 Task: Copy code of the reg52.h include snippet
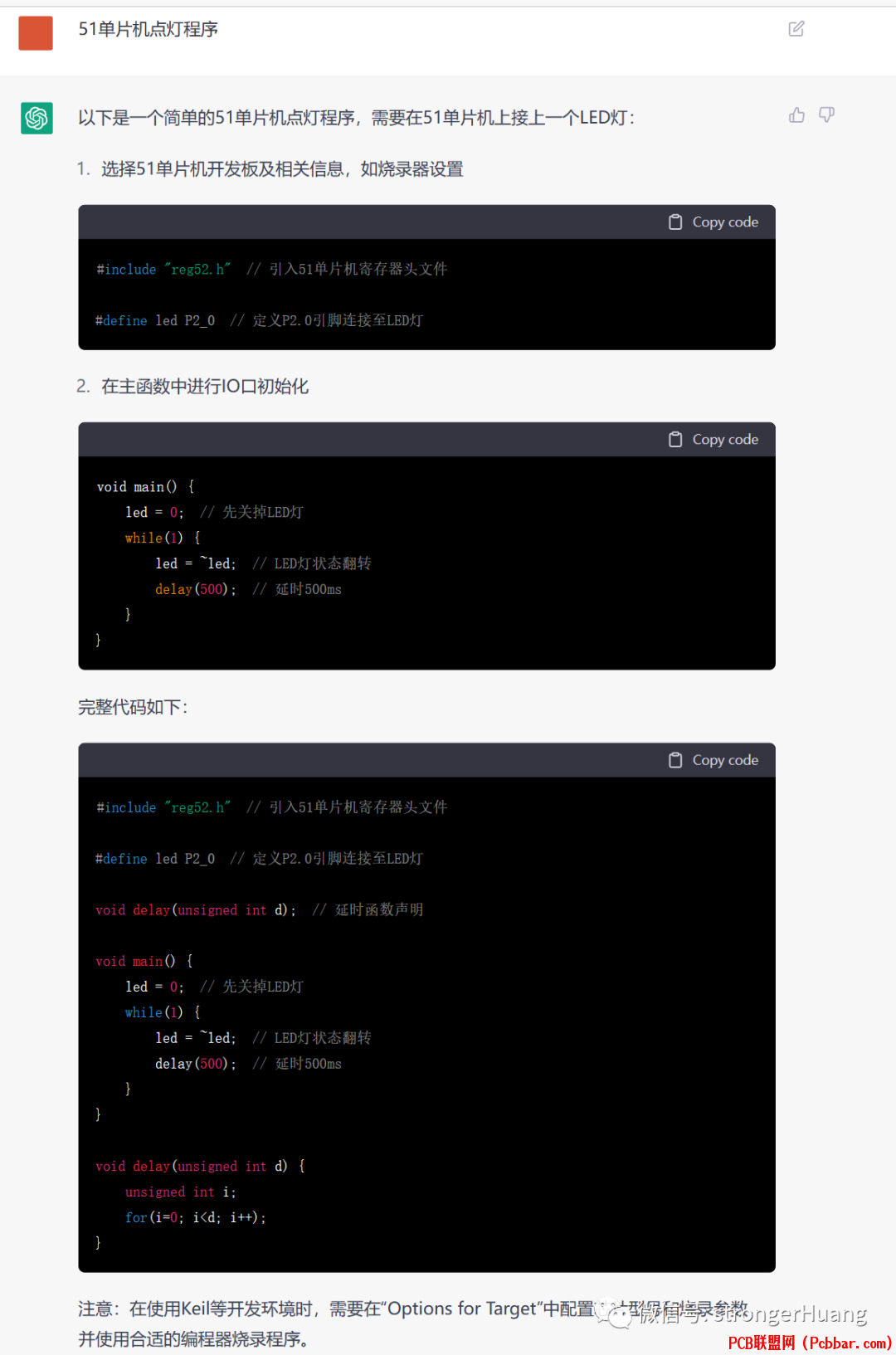pos(713,222)
